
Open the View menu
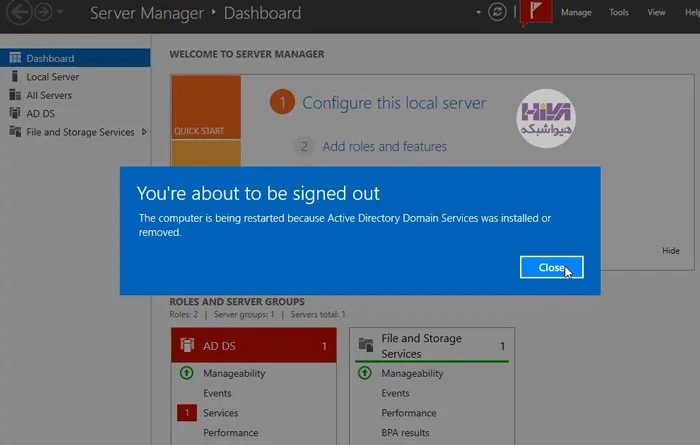tap(656, 12)
